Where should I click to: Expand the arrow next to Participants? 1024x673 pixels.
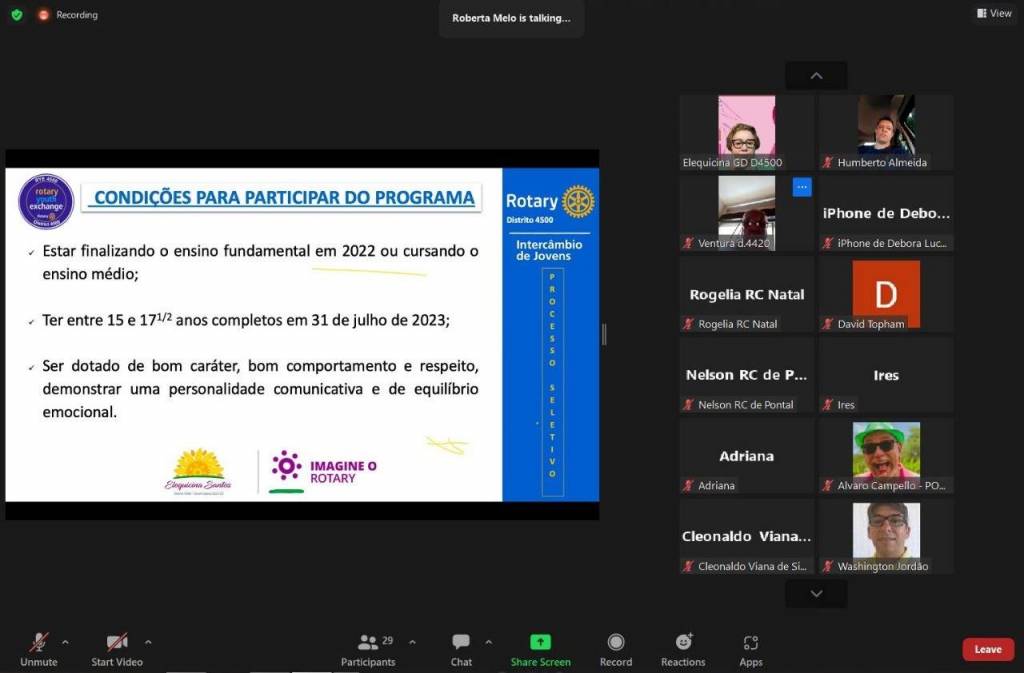pyautogui.click(x=412, y=642)
